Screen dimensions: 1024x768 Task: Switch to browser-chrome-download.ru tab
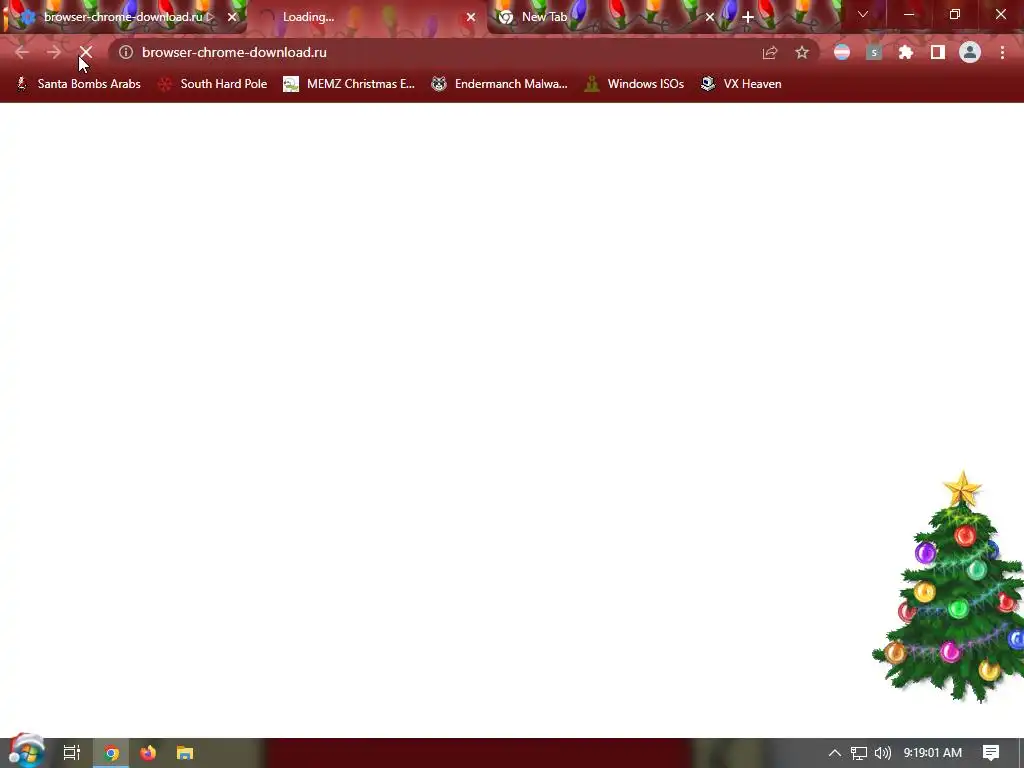pos(123,17)
